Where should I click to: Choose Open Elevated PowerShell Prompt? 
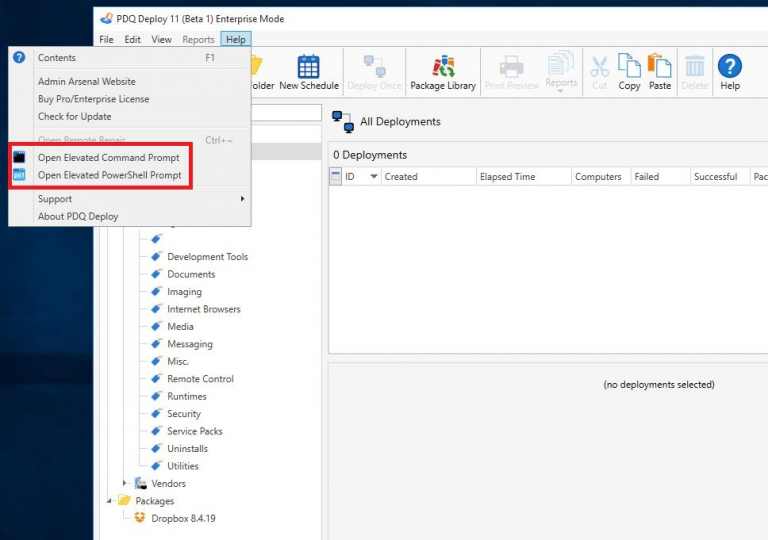click(x=110, y=175)
